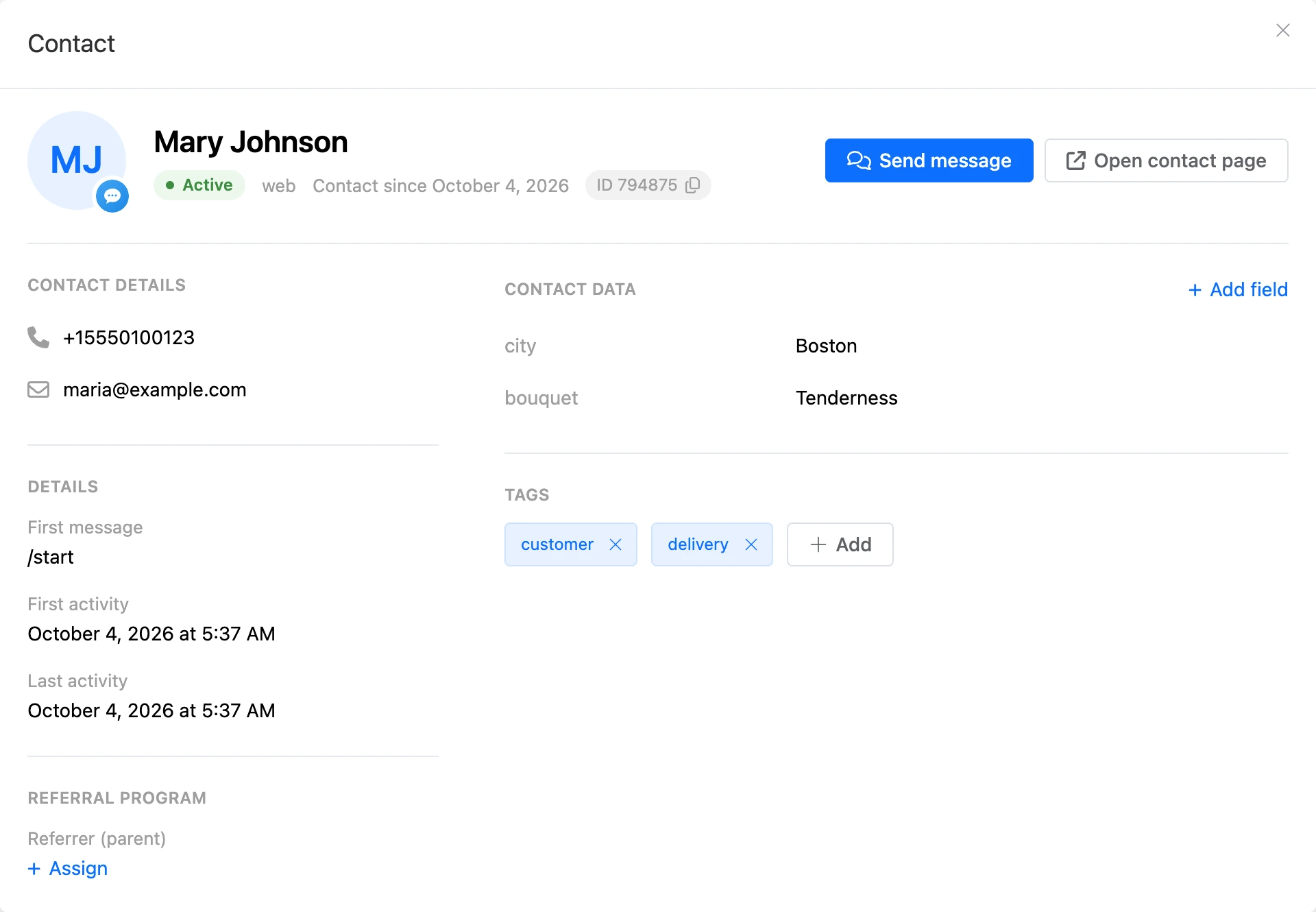Copy contact ID 794875 icon
Image resolution: width=1316 pixels, height=912 pixels.
(x=693, y=185)
